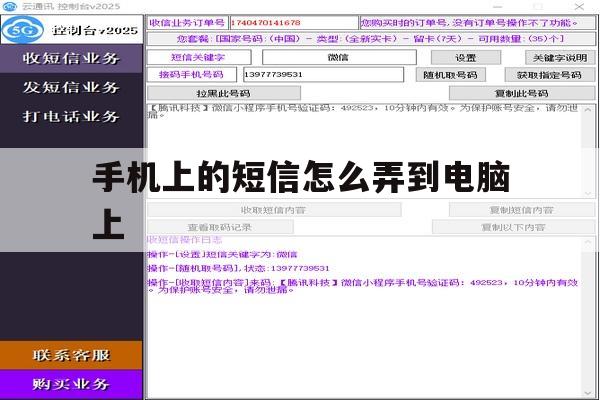Click the 5G cloud logo icon
Screen dimensions: 600x400
point(23,30)
